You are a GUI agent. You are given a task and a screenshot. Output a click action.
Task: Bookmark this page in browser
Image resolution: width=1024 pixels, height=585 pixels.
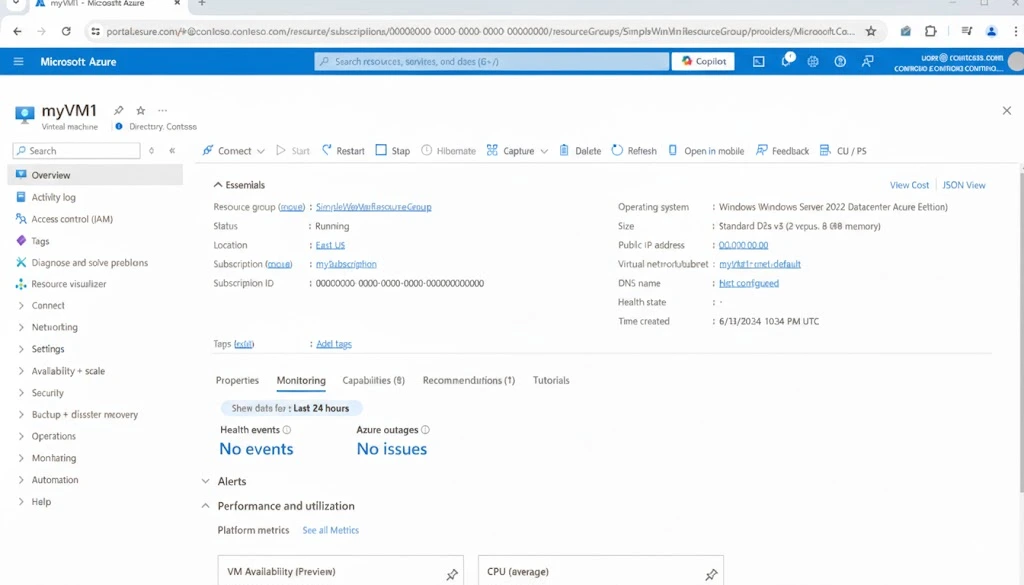[x=871, y=31]
